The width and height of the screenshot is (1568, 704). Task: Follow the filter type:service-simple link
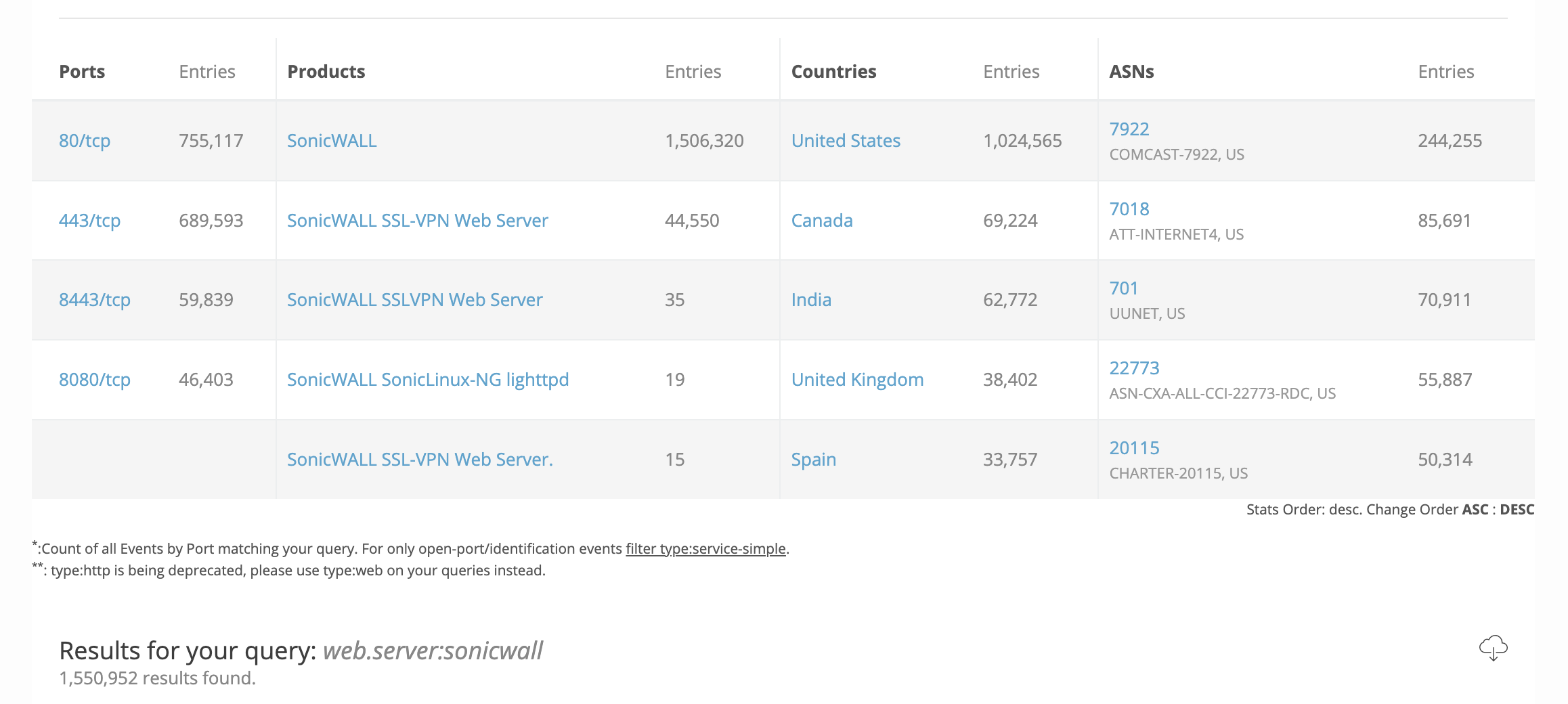pyautogui.click(x=705, y=549)
